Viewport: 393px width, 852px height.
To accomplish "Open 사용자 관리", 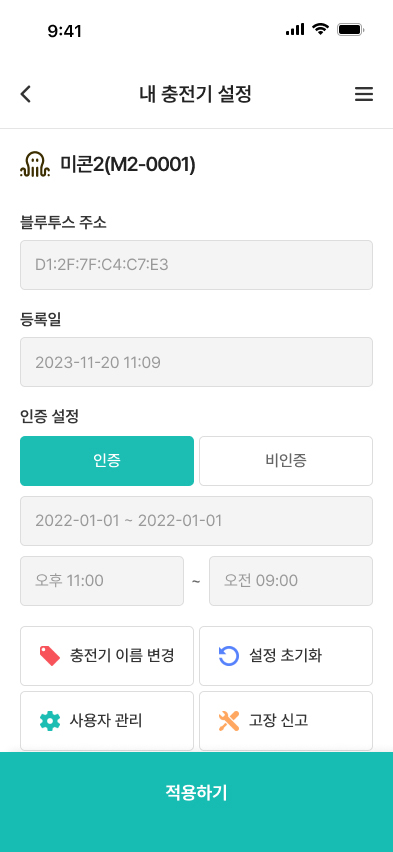I will [x=107, y=721].
